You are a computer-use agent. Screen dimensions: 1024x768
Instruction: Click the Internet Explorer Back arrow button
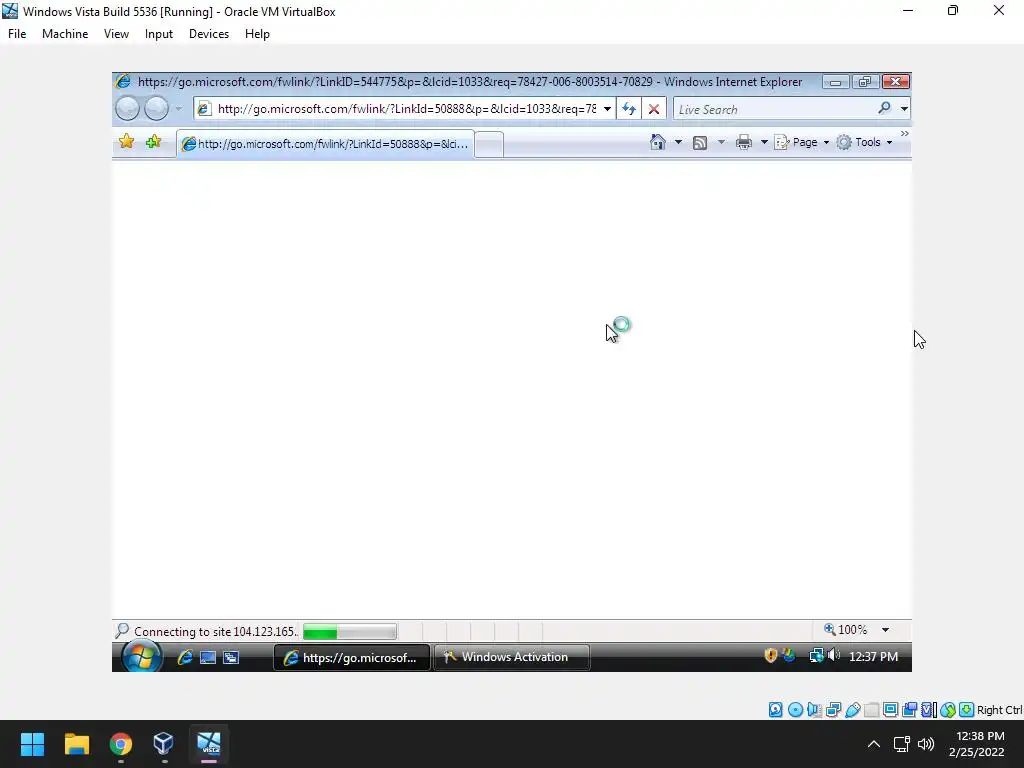point(127,108)
